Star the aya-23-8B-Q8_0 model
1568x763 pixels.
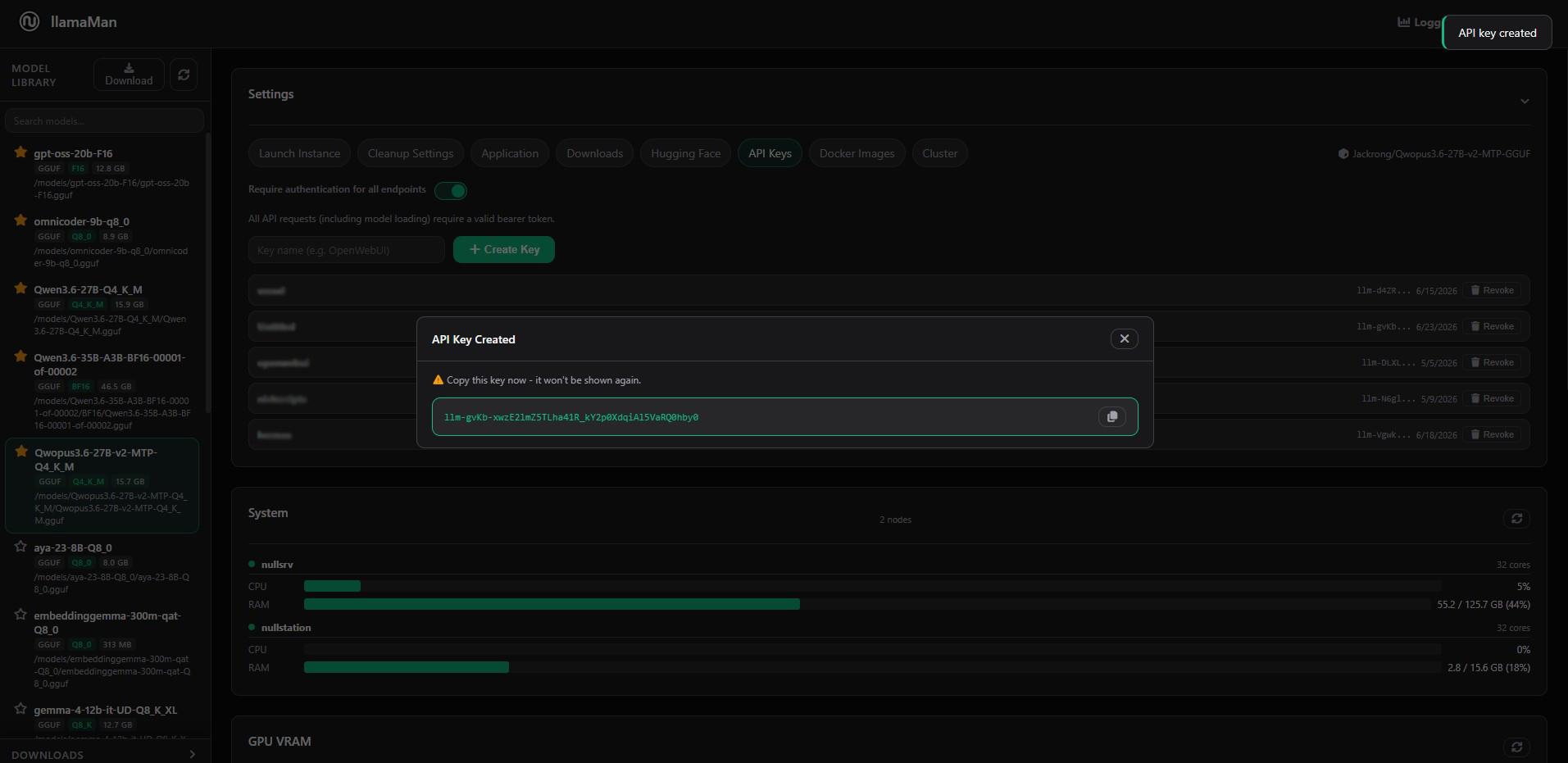[20, 547]
